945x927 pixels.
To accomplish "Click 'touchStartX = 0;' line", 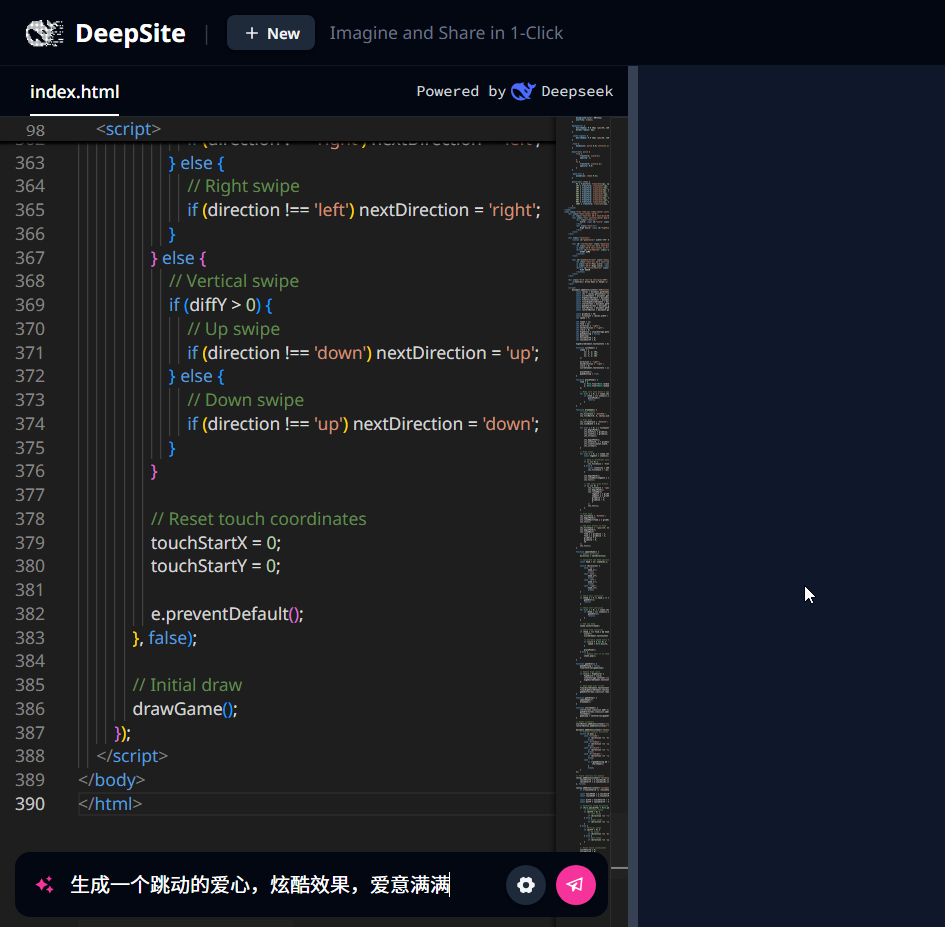I will point(216,542).
